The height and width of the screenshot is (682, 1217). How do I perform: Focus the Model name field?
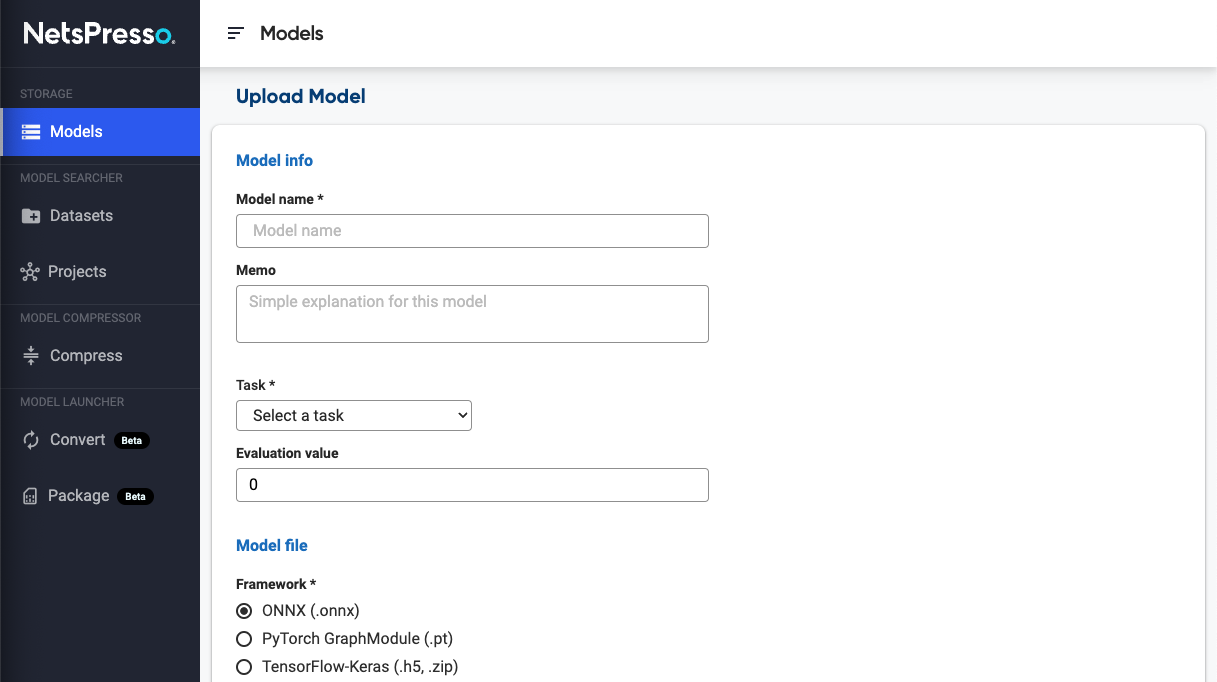472,231
